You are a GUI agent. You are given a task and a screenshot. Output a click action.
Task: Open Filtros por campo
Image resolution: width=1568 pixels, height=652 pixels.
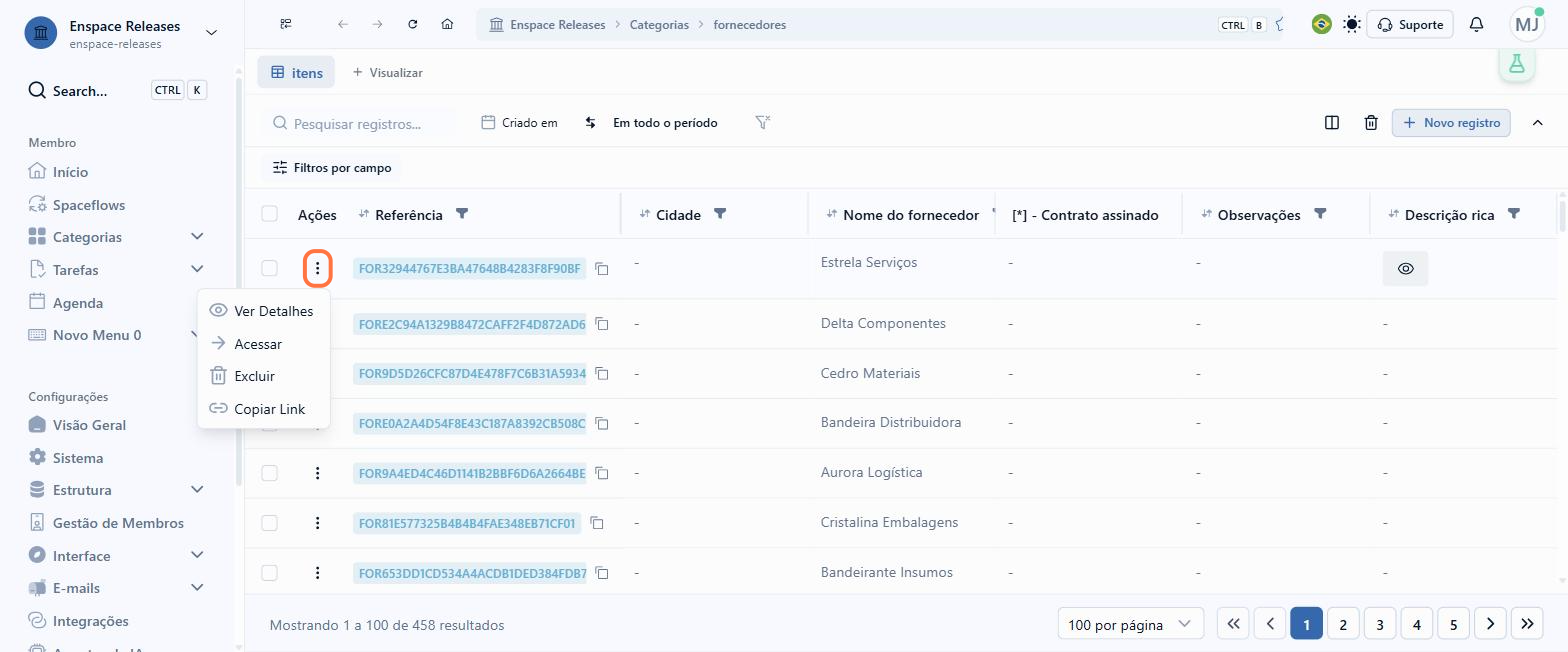click(331, 168)
